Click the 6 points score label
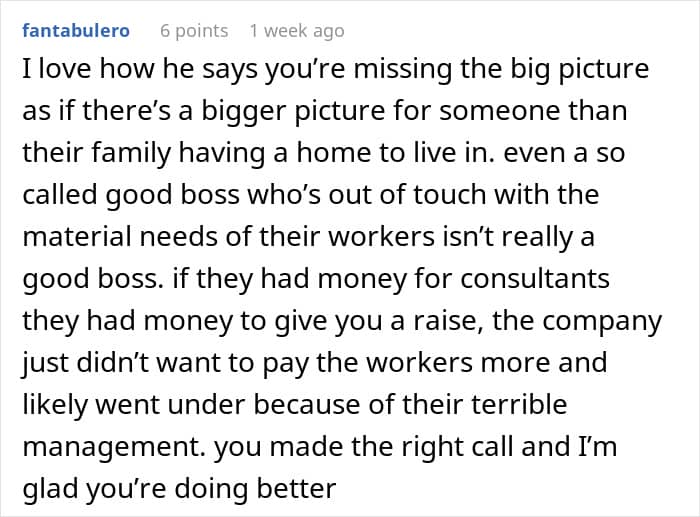 (194, 31)
